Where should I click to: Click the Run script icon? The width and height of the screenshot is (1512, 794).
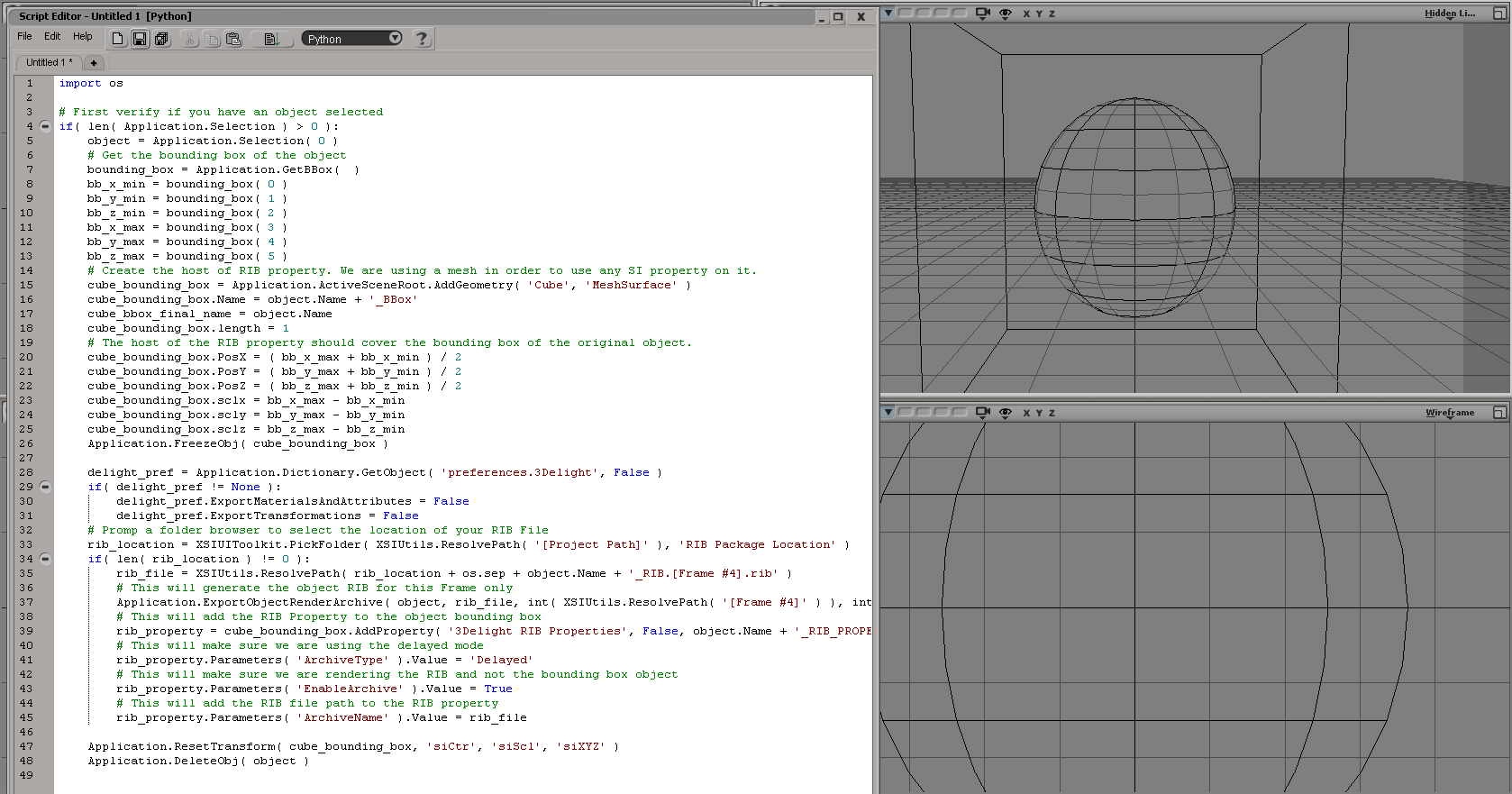click(x=271, y=39)
